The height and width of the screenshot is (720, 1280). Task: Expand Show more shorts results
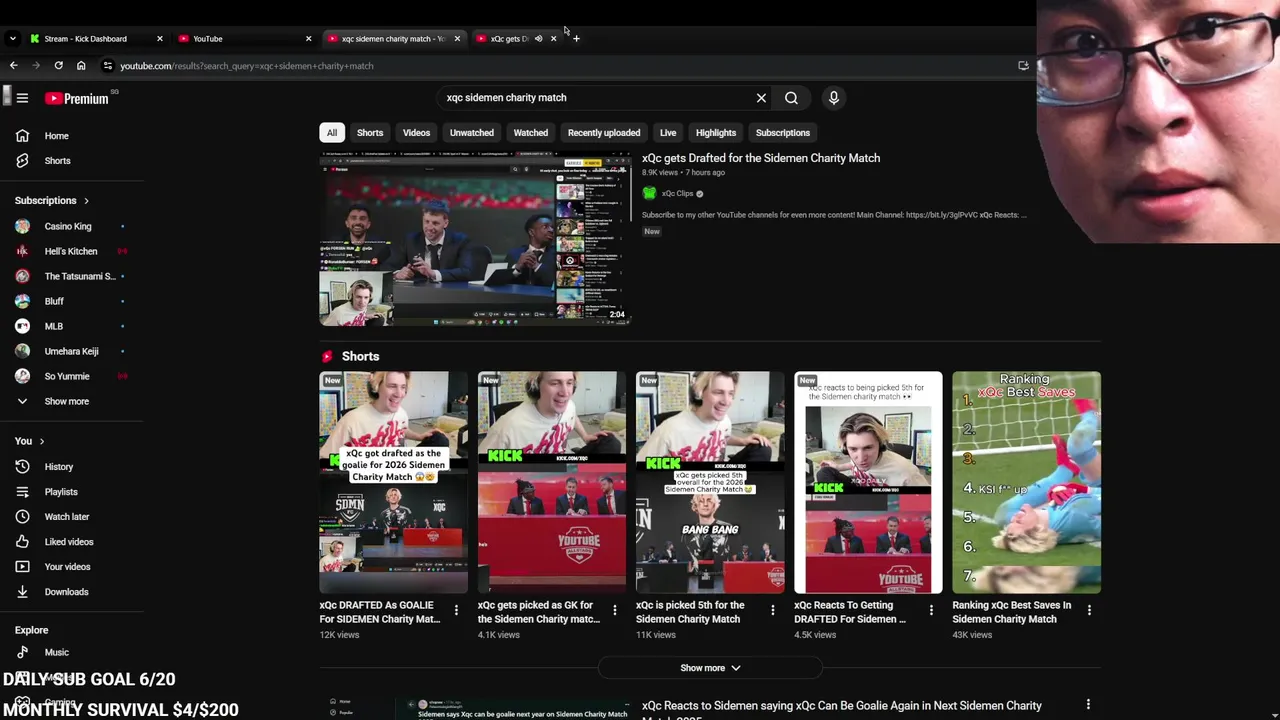click(710, 668)
